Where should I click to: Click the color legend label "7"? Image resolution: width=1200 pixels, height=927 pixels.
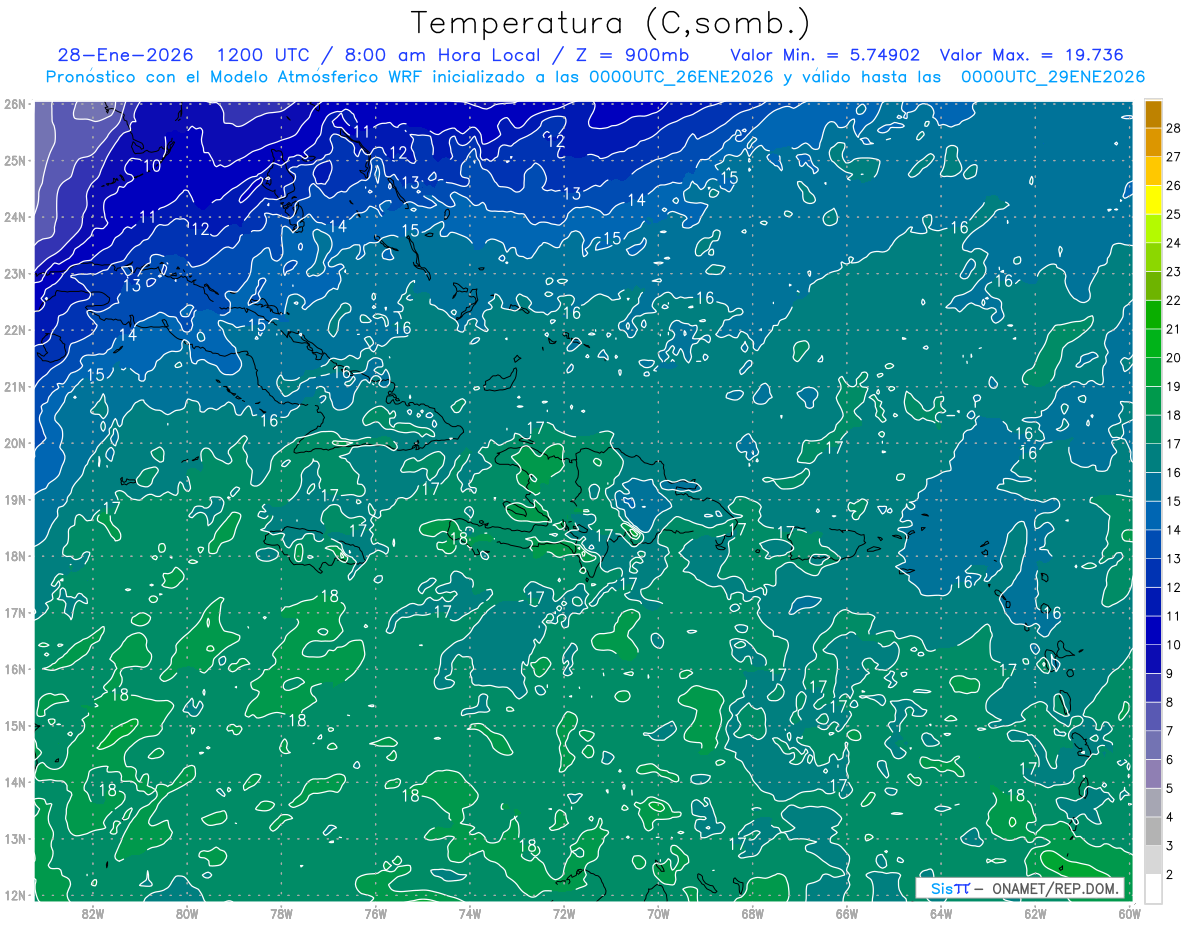pyautogui.click(x=1169, y=731)
